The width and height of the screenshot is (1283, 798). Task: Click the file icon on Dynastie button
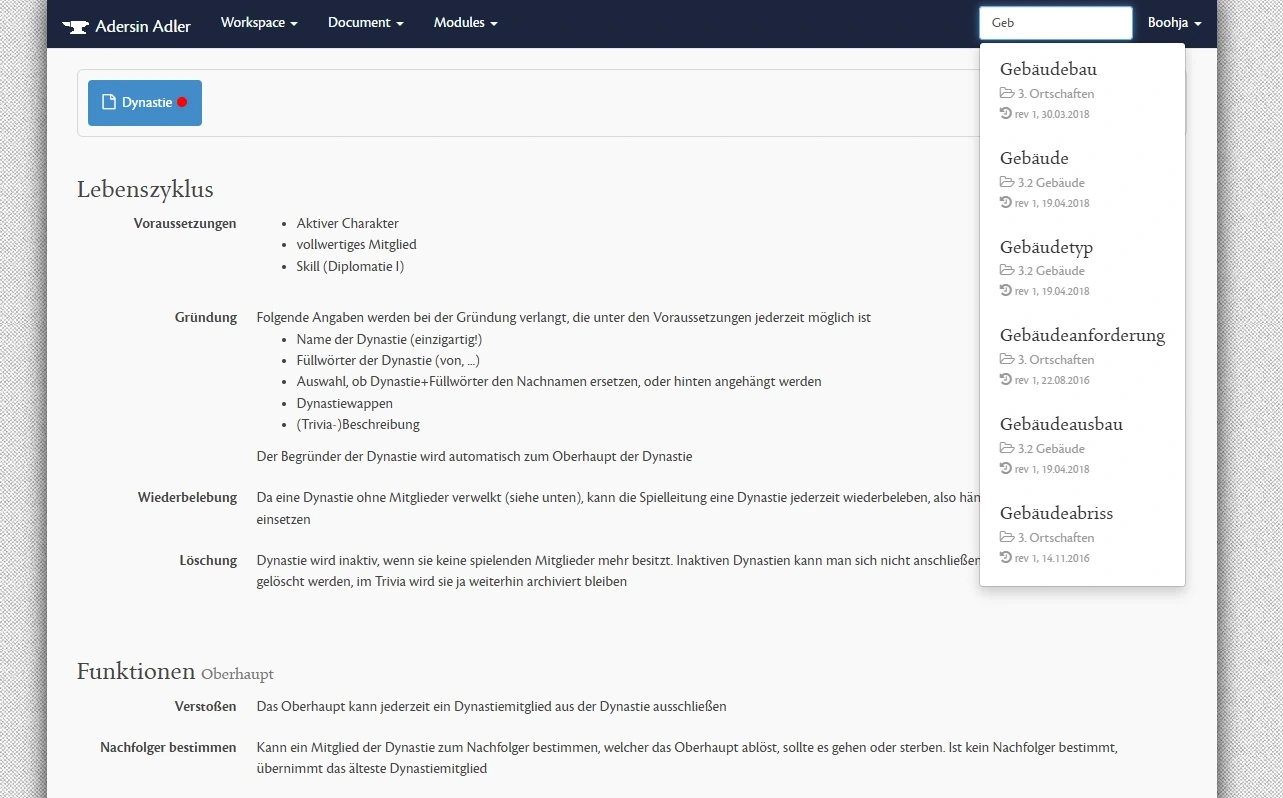coord(109,103)
